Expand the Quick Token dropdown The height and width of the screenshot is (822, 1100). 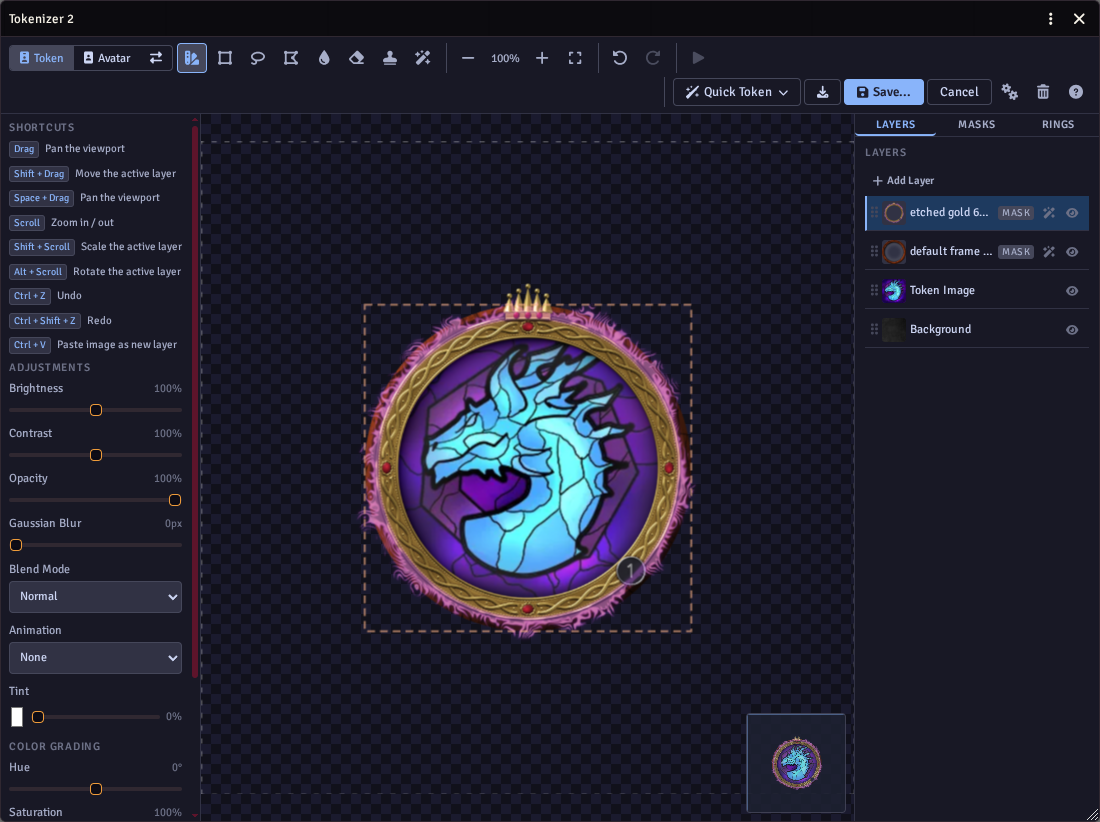pyautogui.click(x=737, y=92)
